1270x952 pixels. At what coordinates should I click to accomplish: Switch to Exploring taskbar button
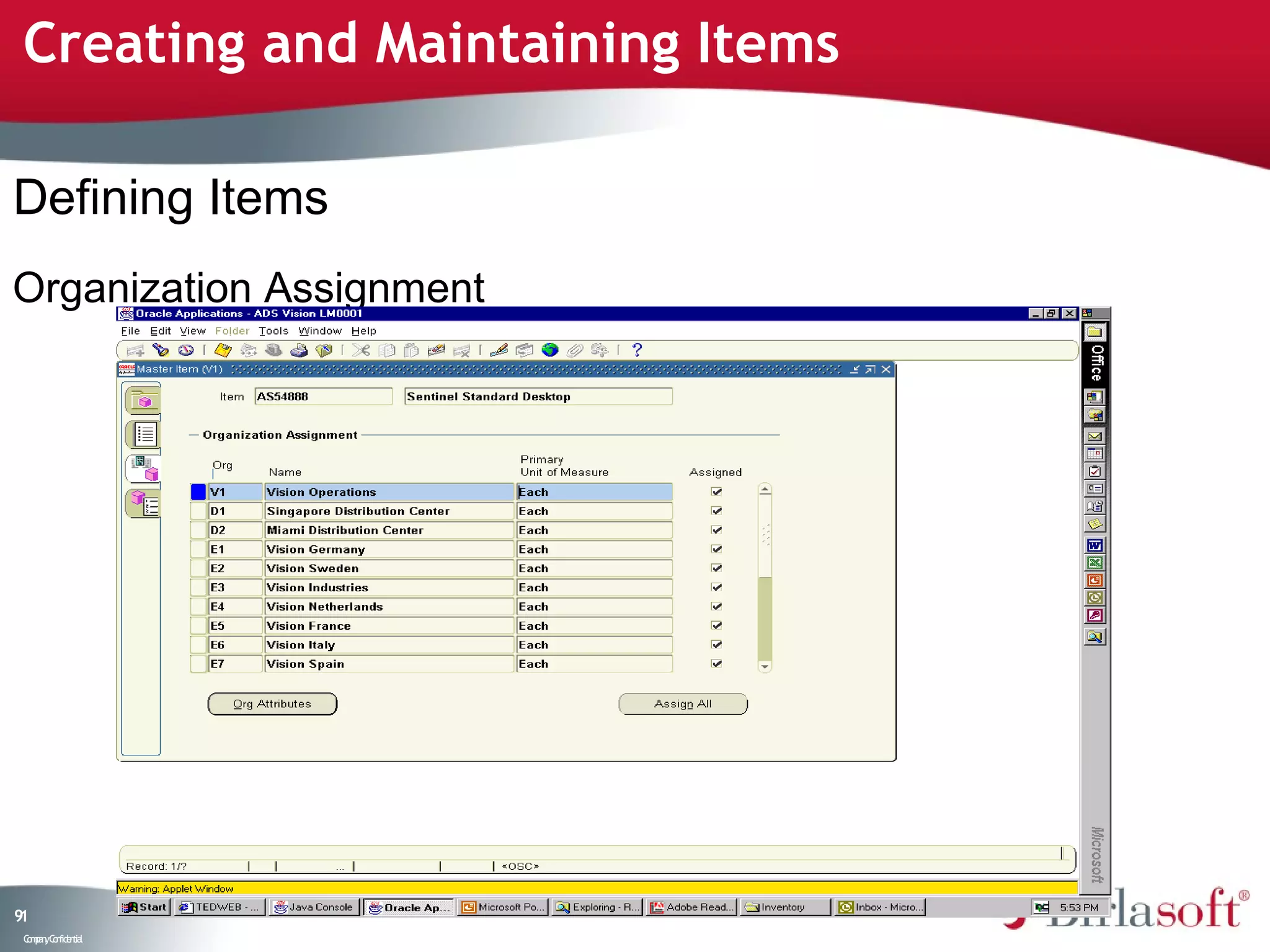point(597,907)
